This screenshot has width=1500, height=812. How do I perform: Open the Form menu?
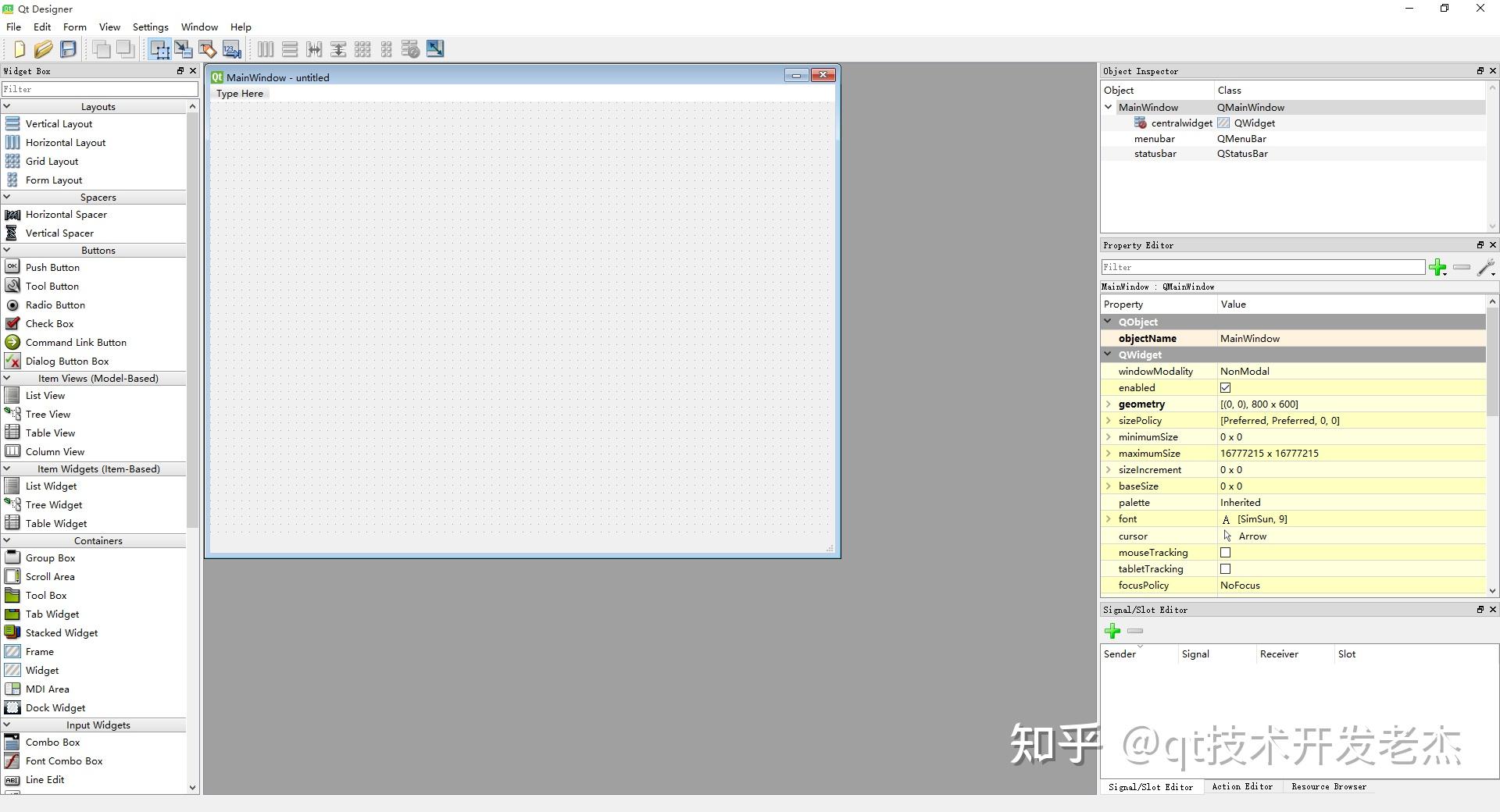click(x=74, y=27)
